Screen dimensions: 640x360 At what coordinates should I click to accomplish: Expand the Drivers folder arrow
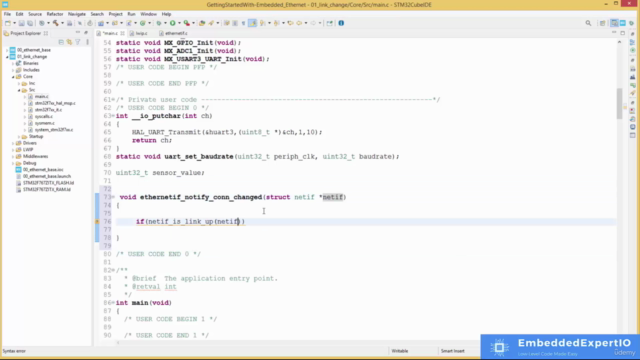click(13, 143)
